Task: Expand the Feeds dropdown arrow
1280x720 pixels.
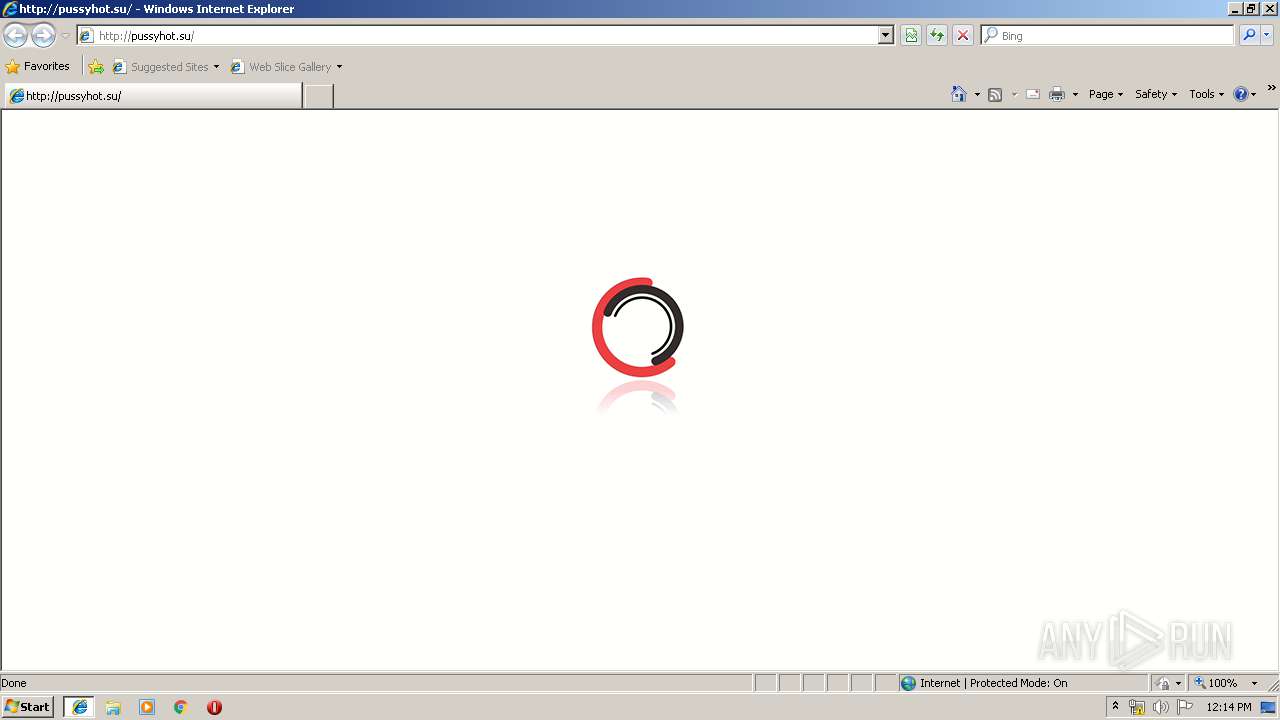Action: coord(1014,94)
